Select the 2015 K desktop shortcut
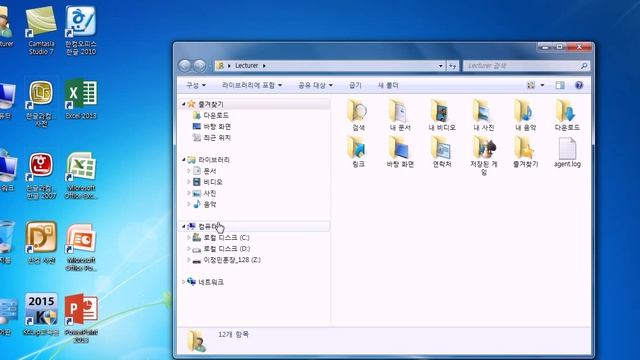640x360 pixels. coord(41,314)
